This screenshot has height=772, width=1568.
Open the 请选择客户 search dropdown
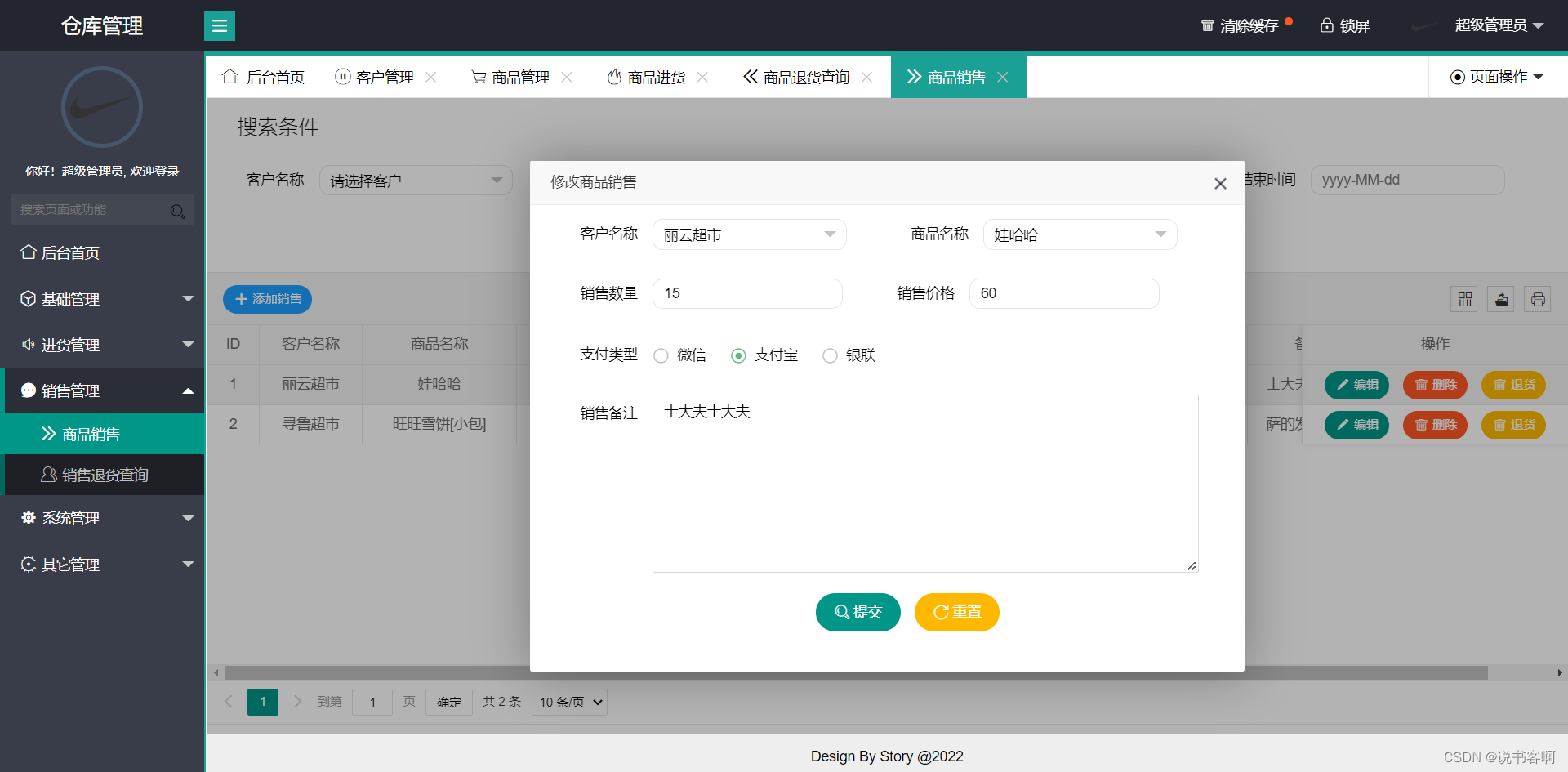pyautogui.click(x=416, y=181)
